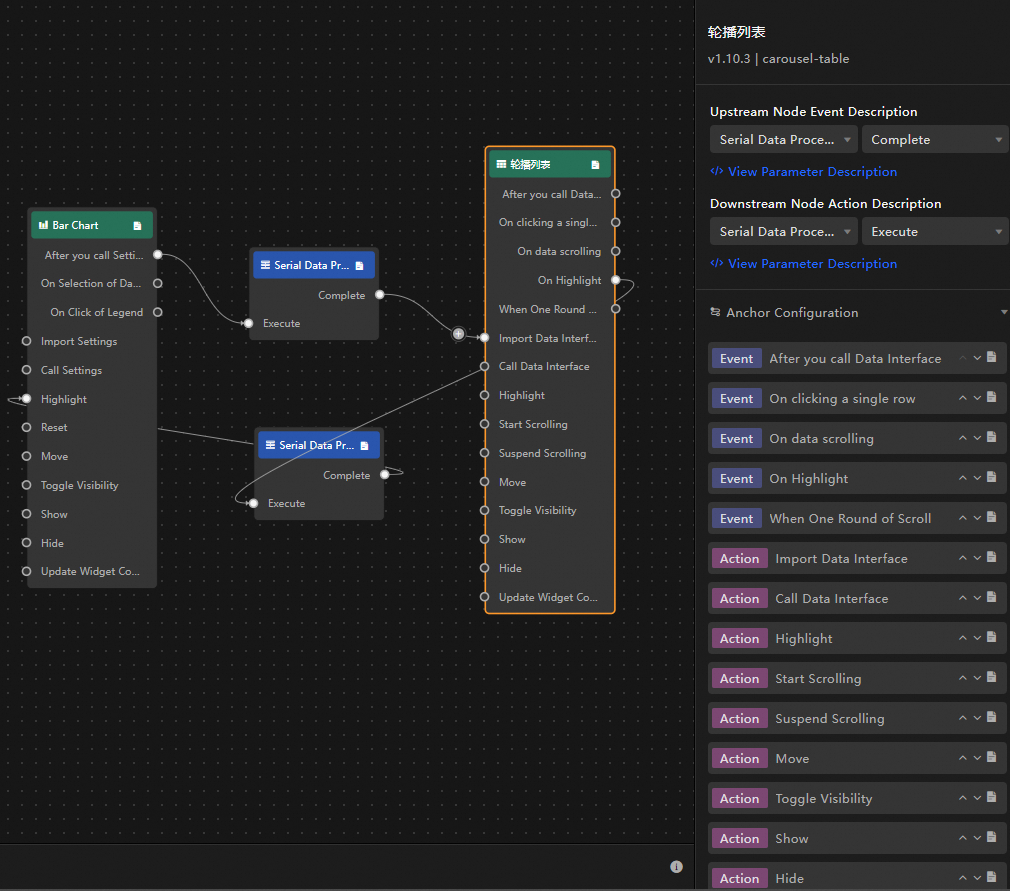The image size is (1010, 891).
Task: Click document icon on lower Serial Data Processing node
Action: [365, 446]
